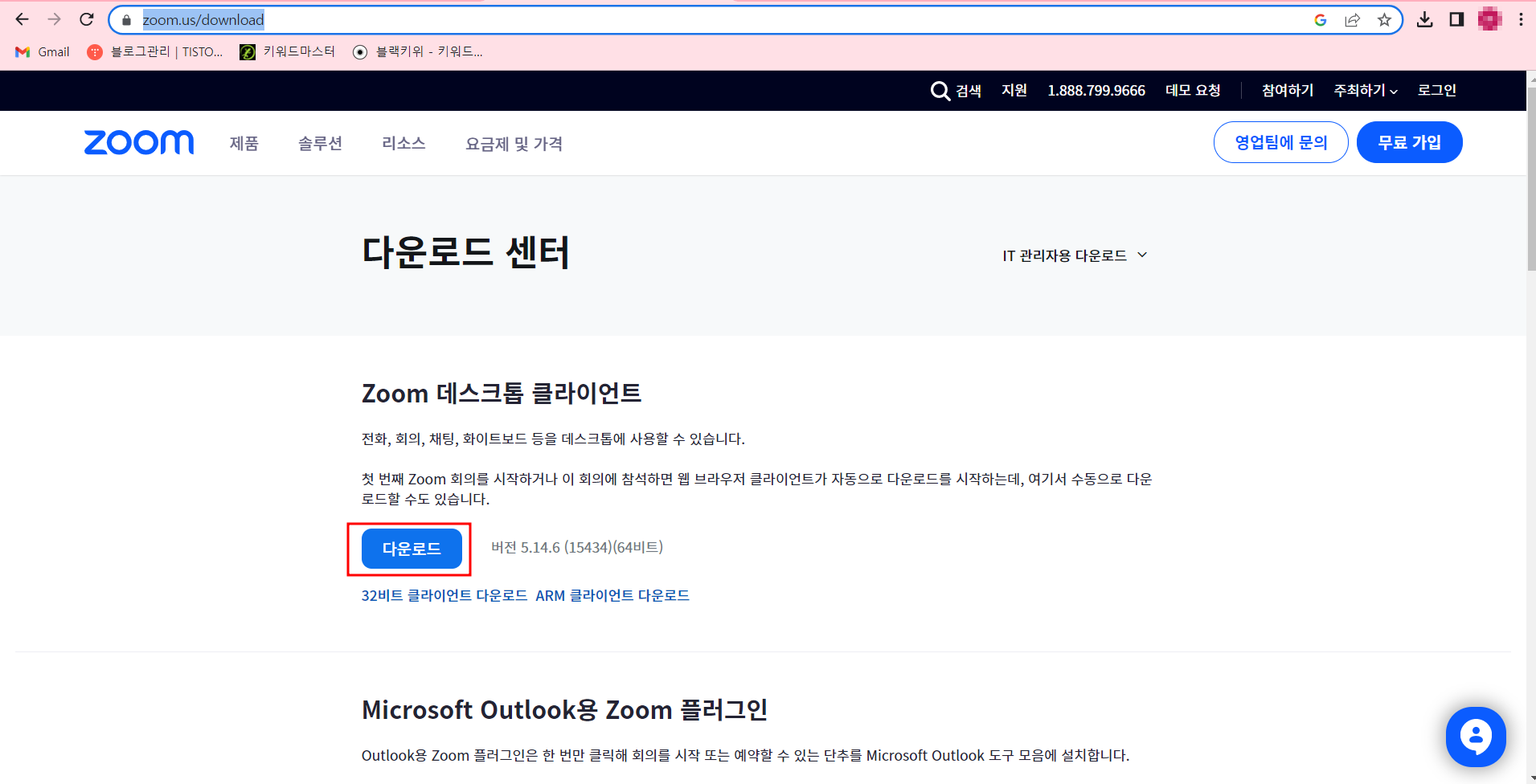Click the Chrome profile avatar
Image resolution: width=1536 pixels, height=784 pixels.
[x=1489, y=19]
